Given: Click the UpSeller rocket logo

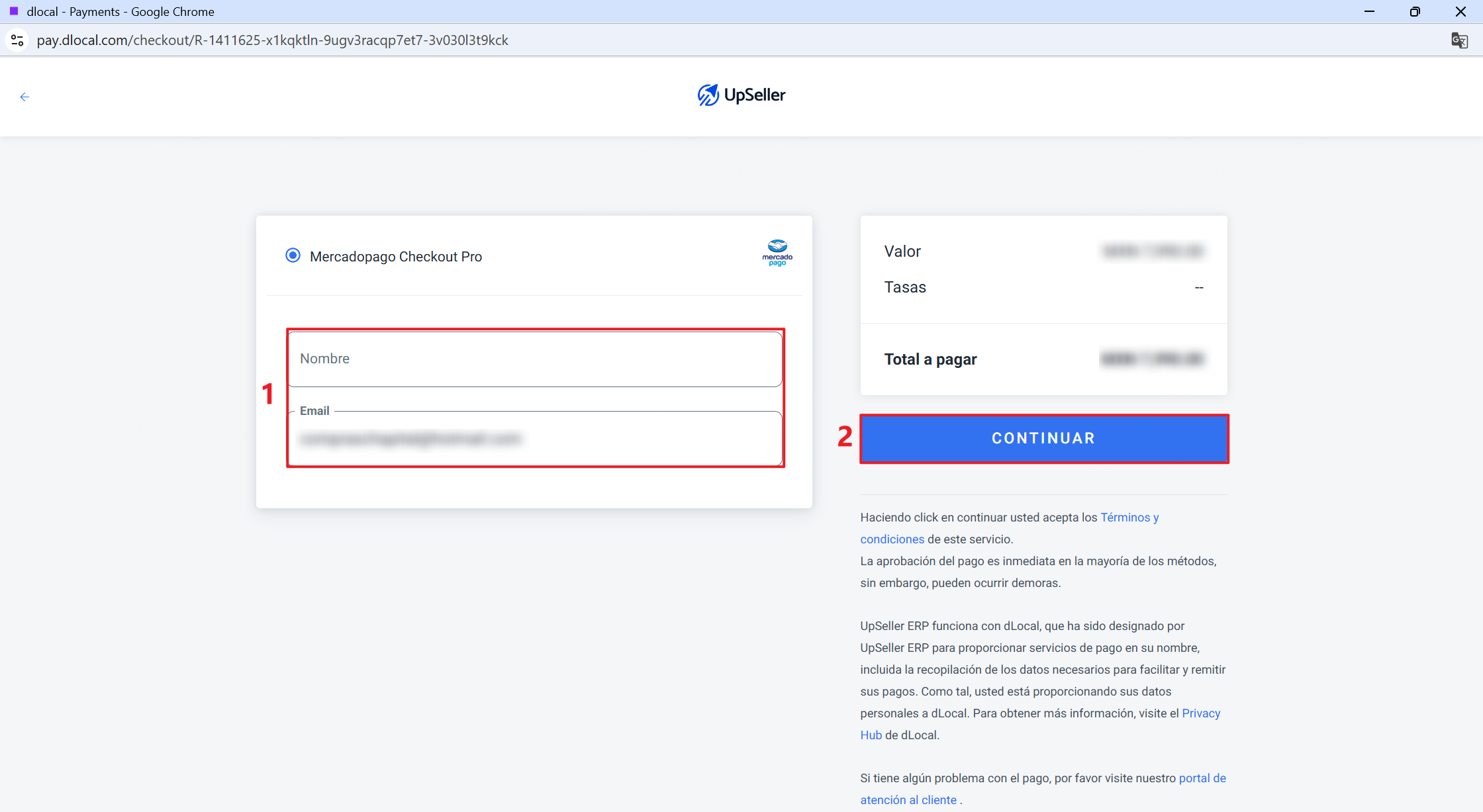Looking at the screenshot, I should pos(708,95).
